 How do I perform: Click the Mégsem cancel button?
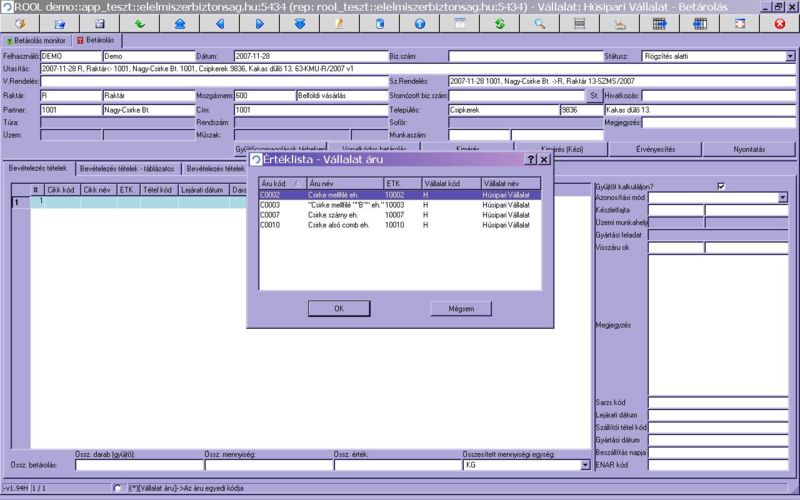click(x=460, y=308)
